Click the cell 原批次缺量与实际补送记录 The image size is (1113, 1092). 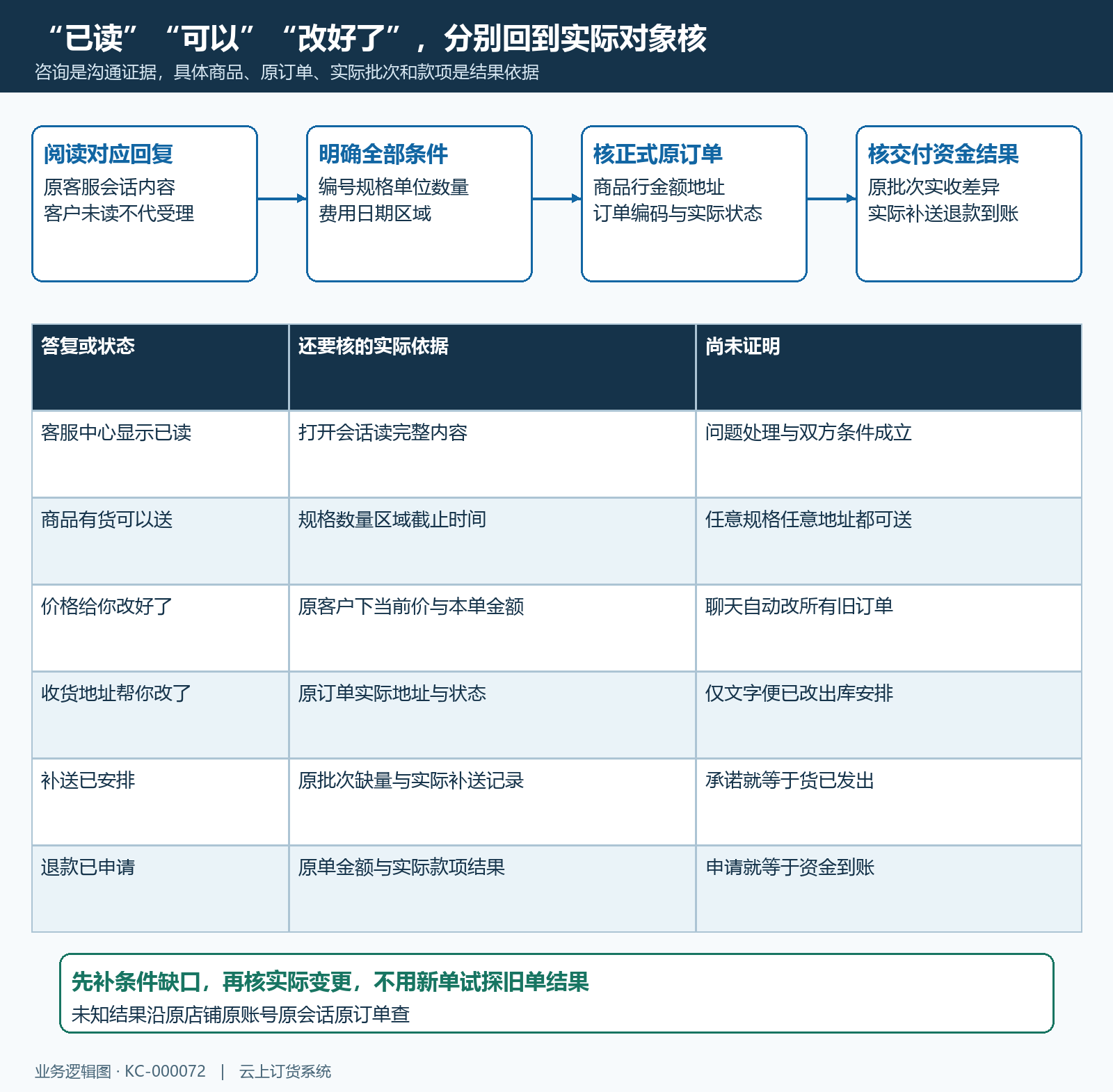(493, 802)
